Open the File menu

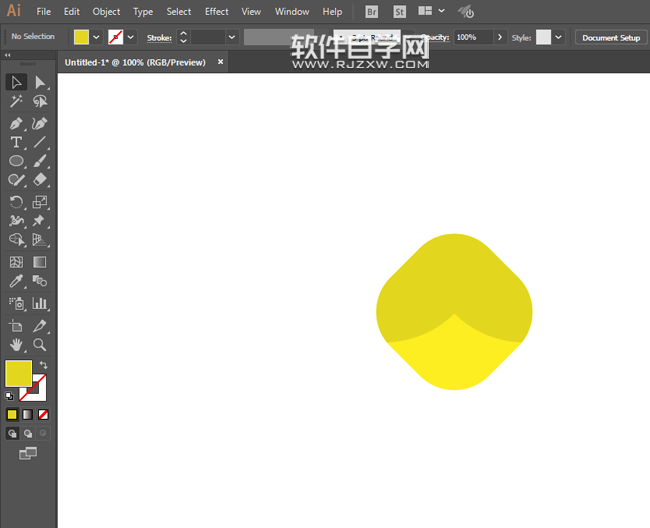(44, 12)
